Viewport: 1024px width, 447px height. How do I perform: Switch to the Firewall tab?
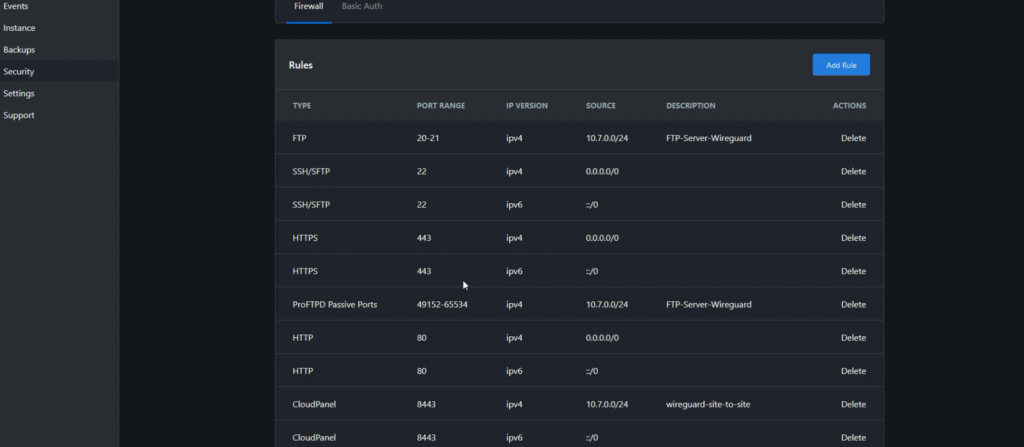point(308,7)
